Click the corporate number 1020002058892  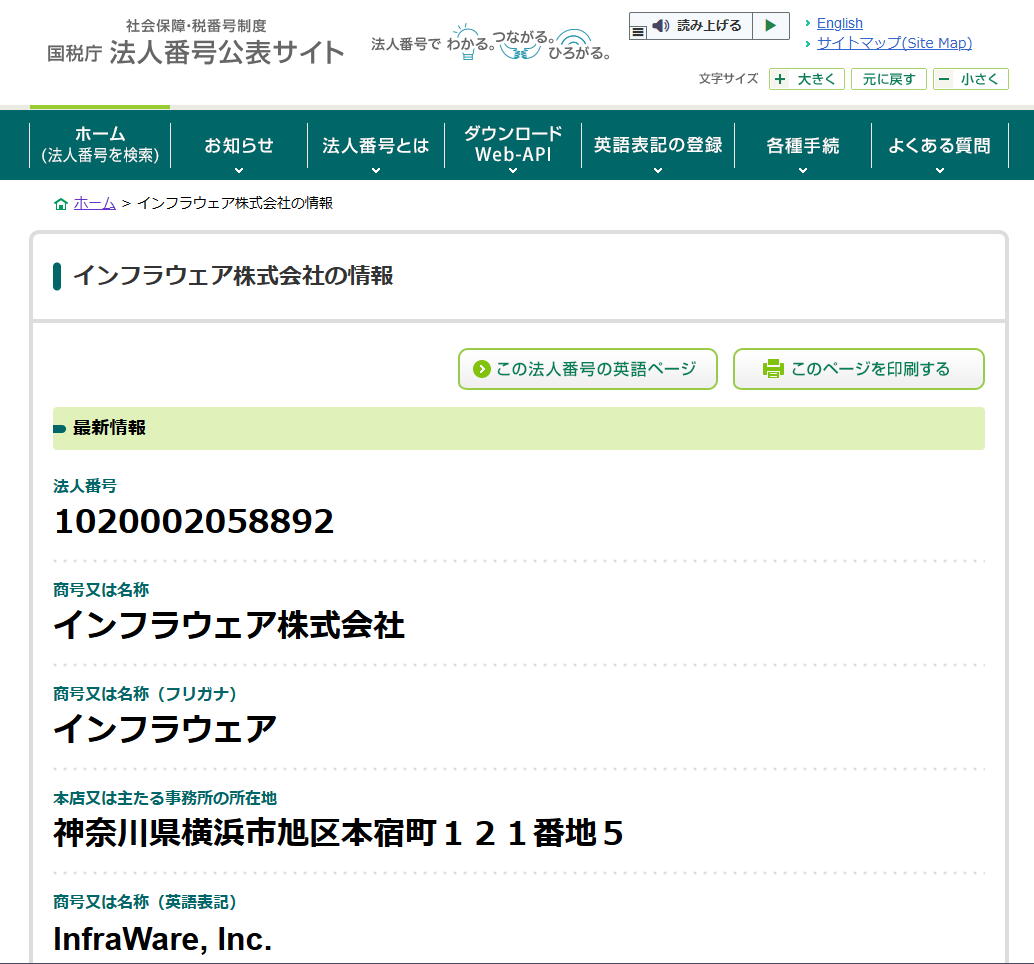tap(194, 522)
